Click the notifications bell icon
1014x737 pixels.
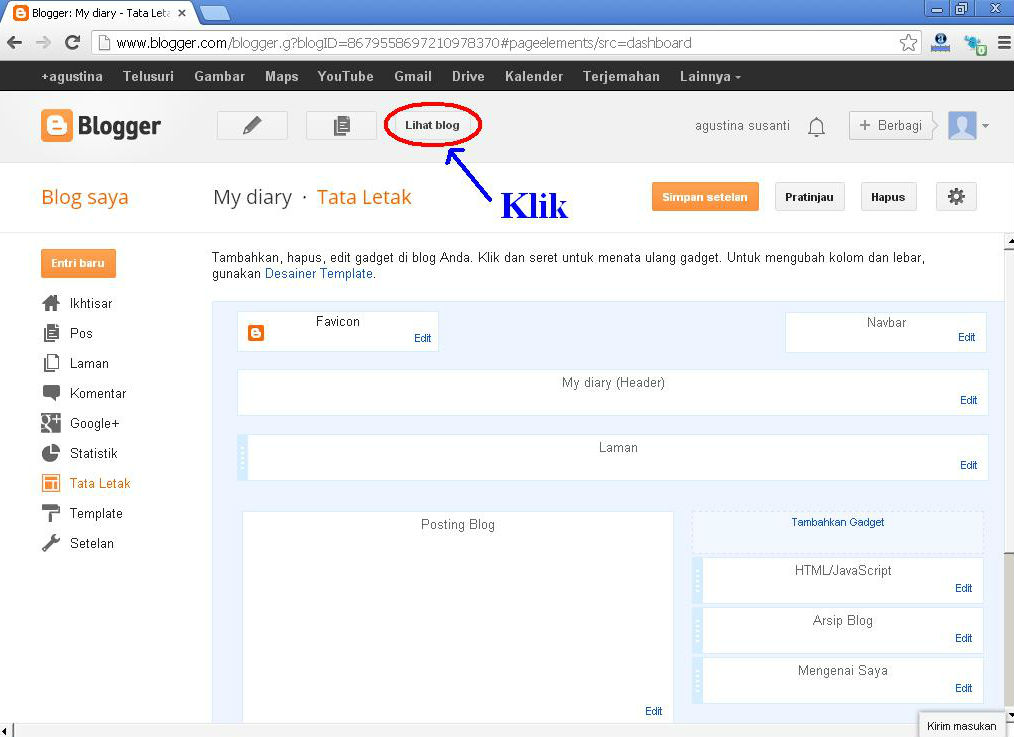pos(816,126)
